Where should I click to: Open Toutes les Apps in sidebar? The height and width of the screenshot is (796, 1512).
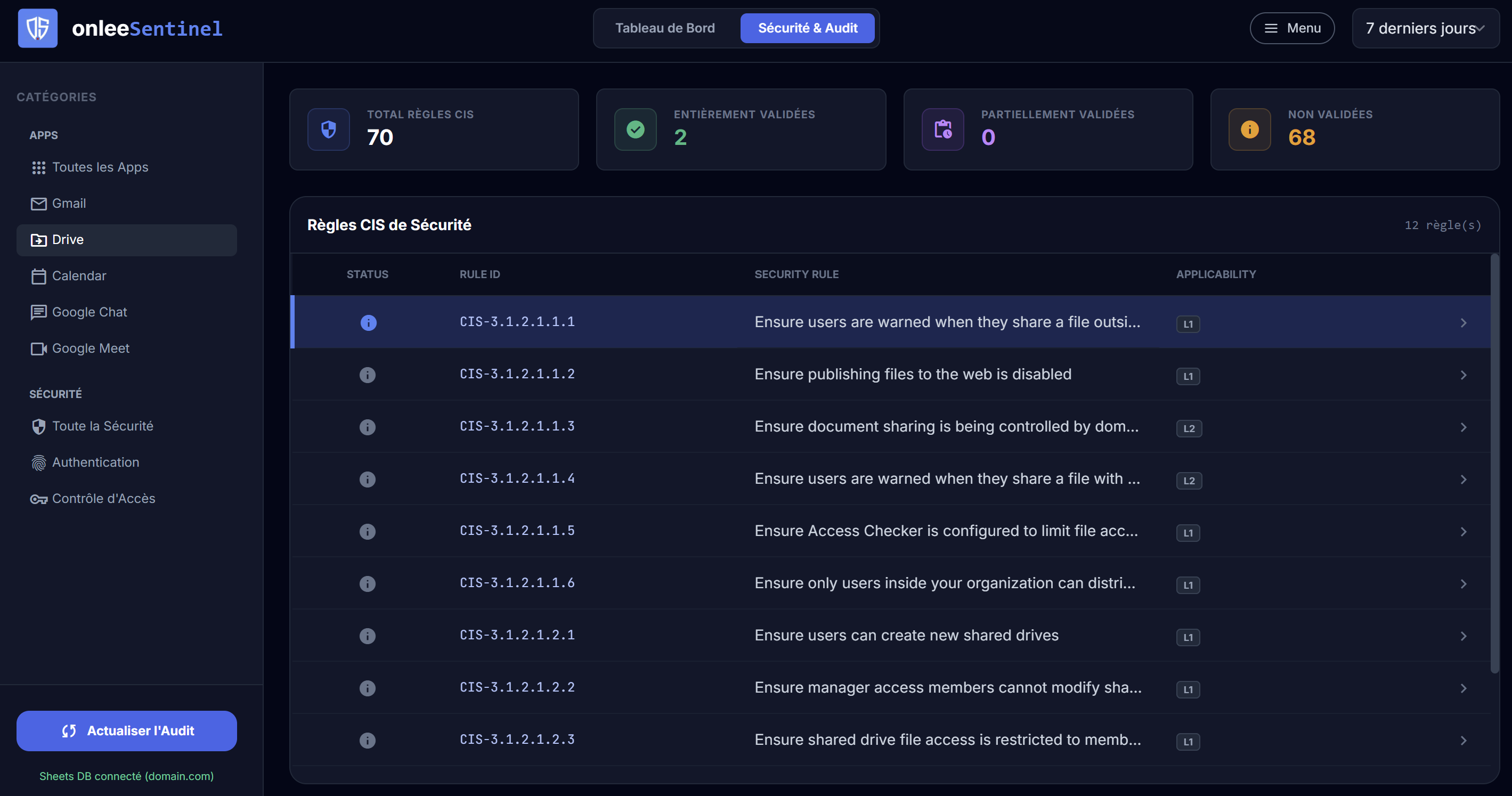[x=127, y=168]
